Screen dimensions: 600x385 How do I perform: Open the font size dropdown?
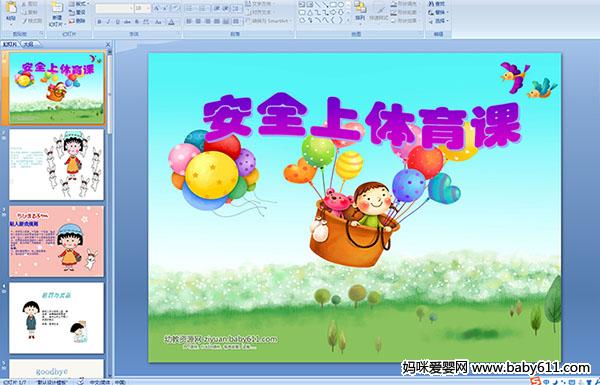(x=148, y=8)
